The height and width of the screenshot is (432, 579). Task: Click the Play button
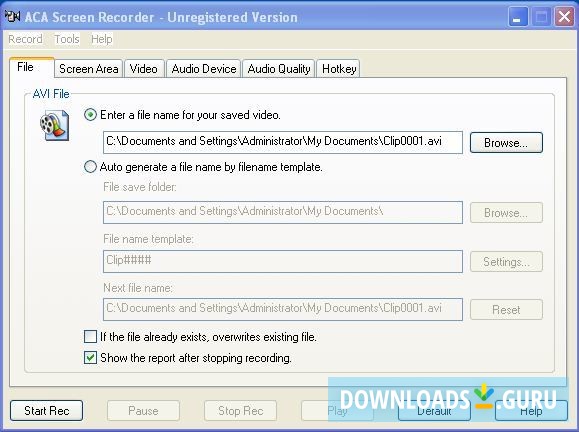337,411
